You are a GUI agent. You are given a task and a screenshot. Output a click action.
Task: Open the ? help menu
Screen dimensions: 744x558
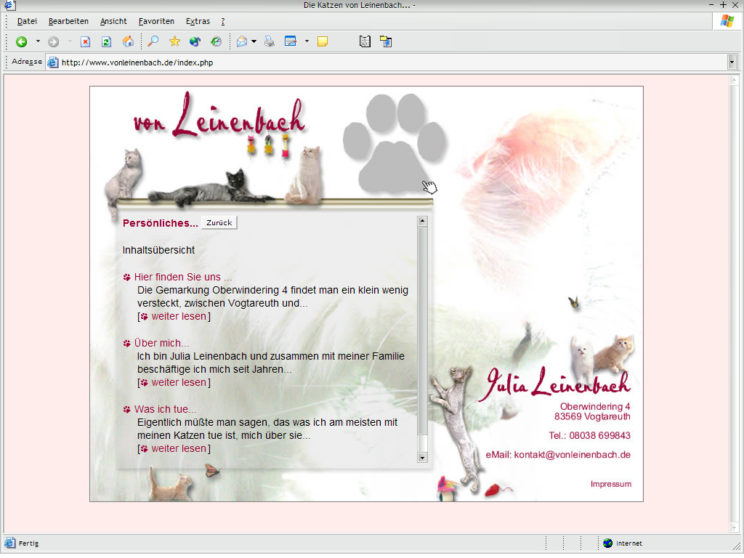click(x=223, y=21)
